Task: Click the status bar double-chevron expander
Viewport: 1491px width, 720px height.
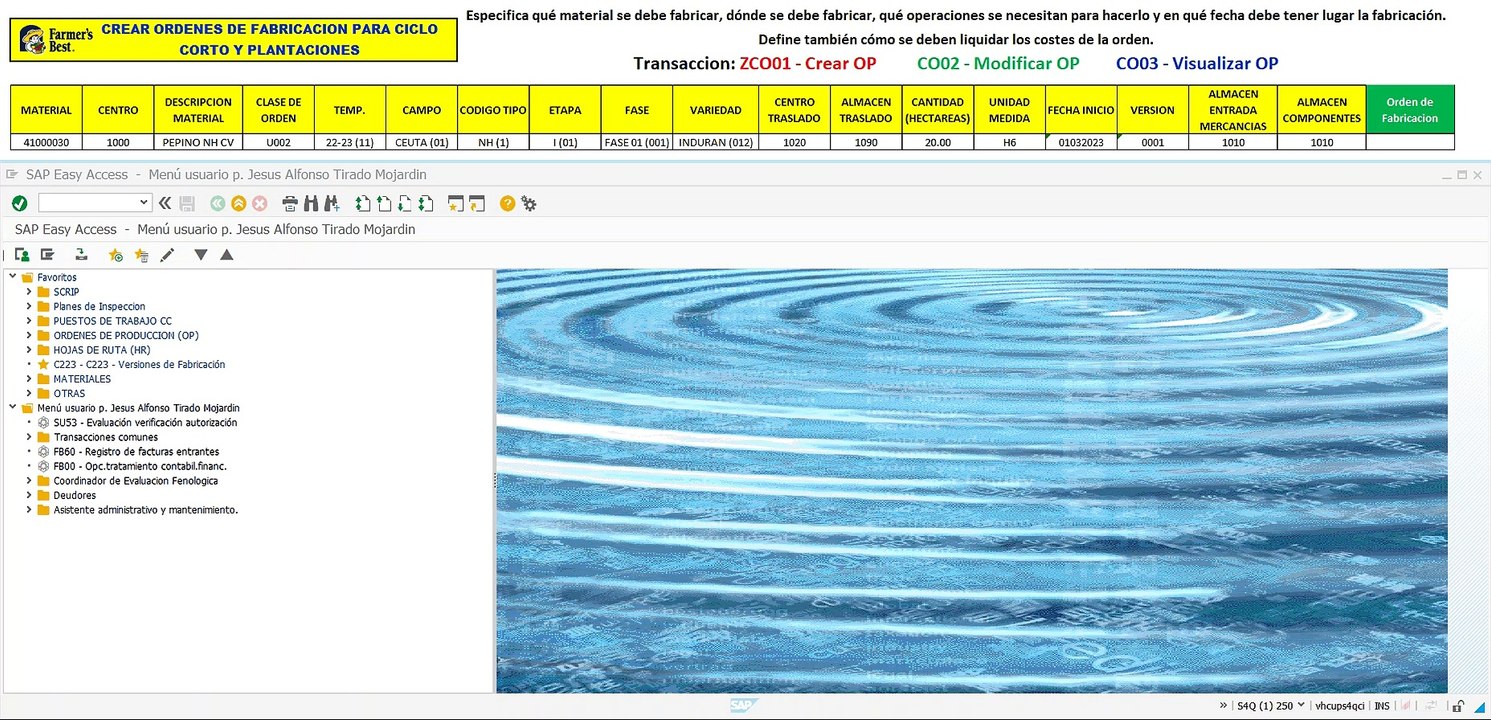Action: coord(1224,705)
